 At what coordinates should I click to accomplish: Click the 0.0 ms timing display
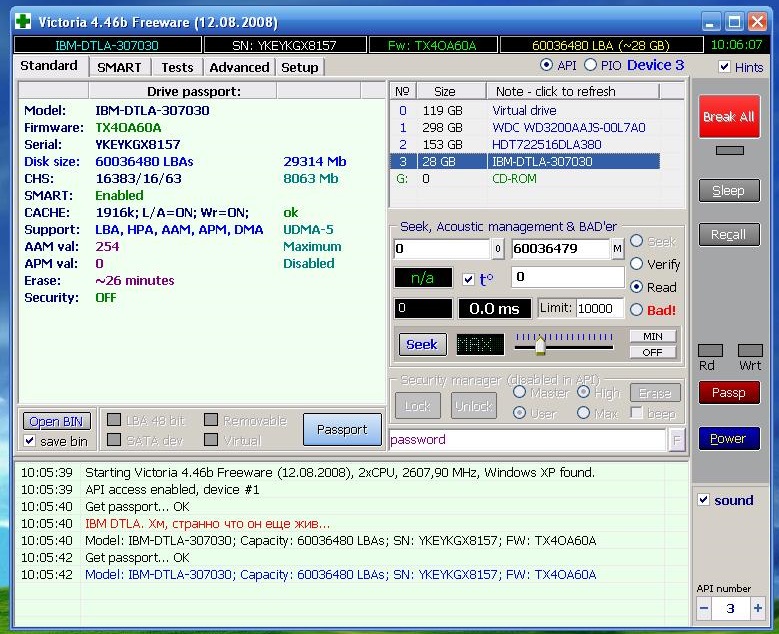click(494, 309)
